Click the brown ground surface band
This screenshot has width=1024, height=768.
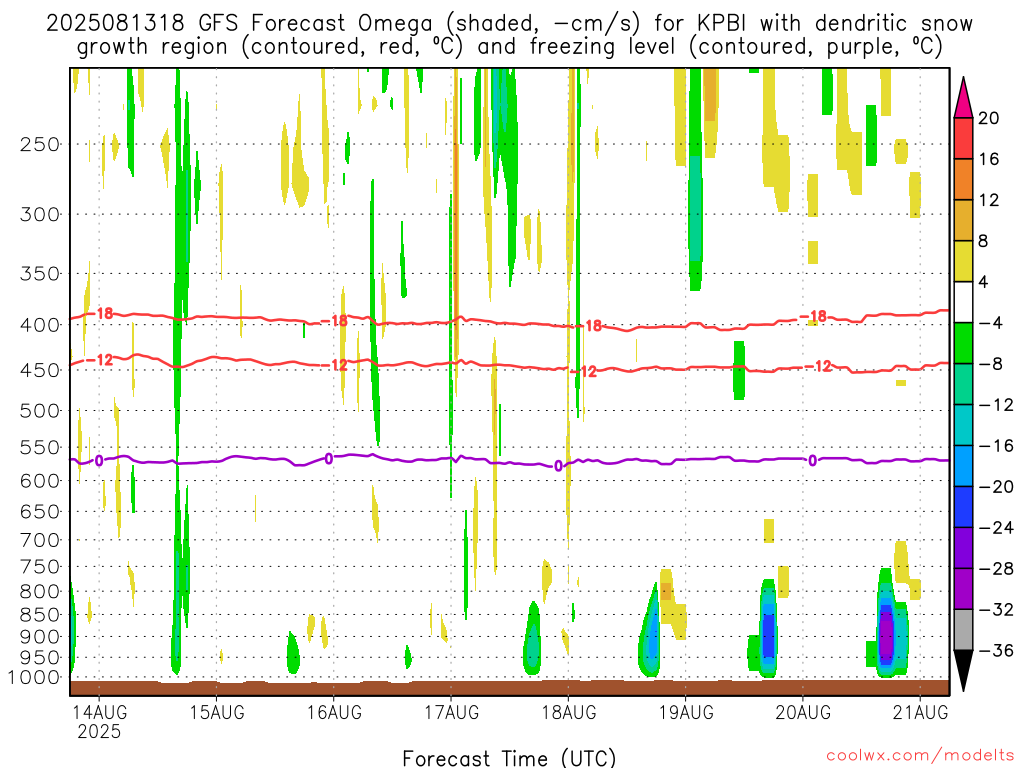coord(509,688)
